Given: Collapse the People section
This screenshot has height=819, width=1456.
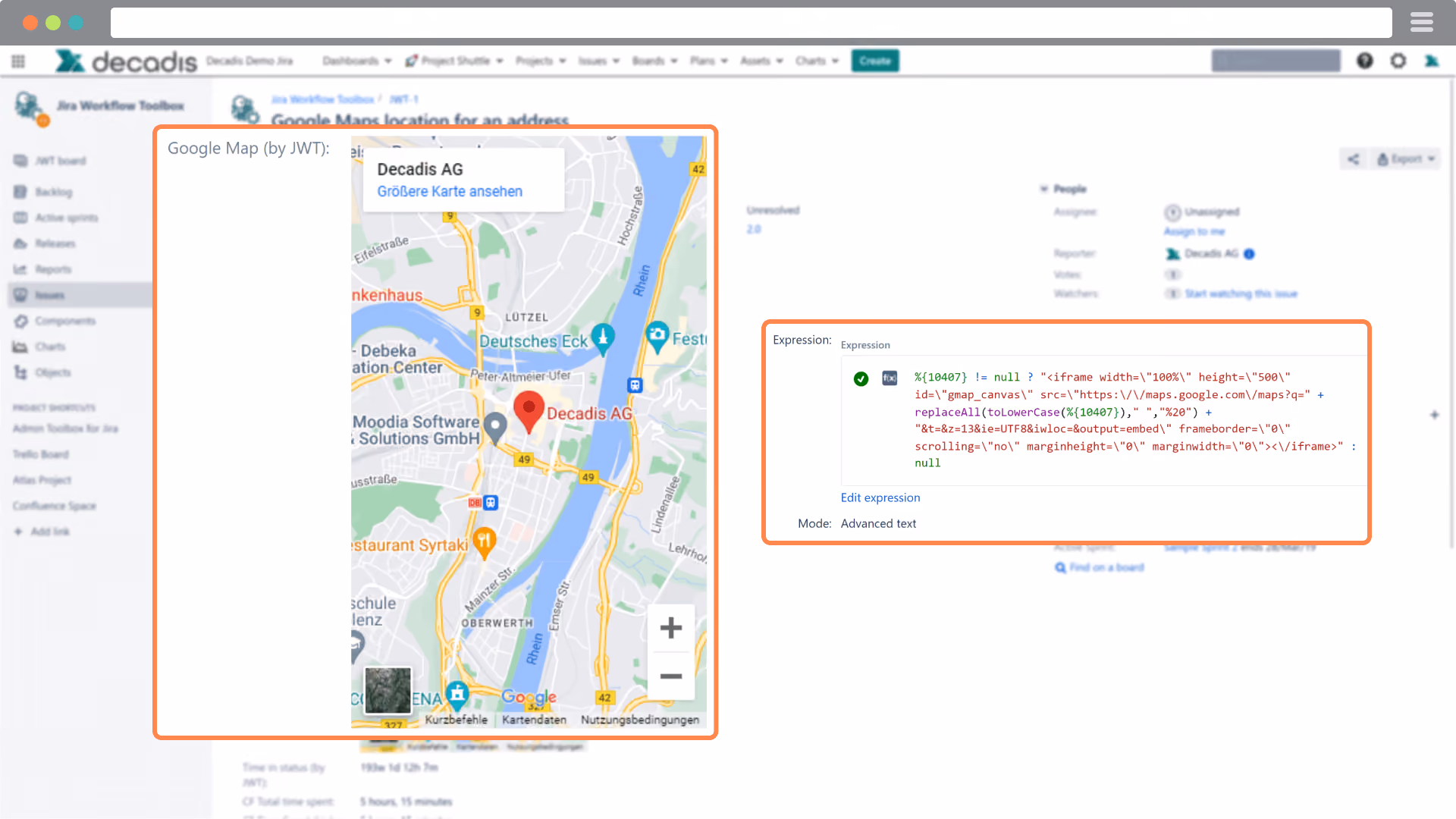Looking at the screenshot, I should [1044, 189].
